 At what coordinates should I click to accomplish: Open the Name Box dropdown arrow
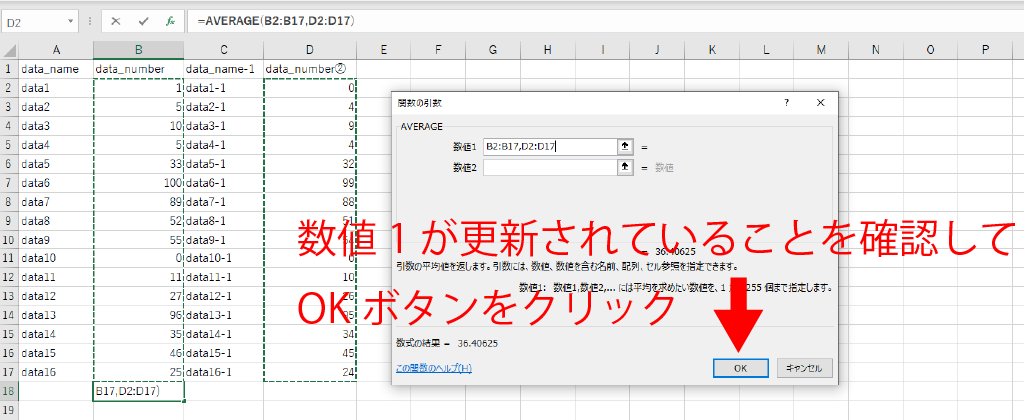(x=70, y=20)
